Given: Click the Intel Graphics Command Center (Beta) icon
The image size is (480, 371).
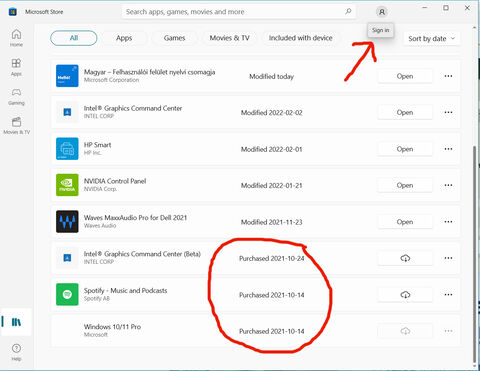Looking at the screenshot, I should [x=67, y=258].
